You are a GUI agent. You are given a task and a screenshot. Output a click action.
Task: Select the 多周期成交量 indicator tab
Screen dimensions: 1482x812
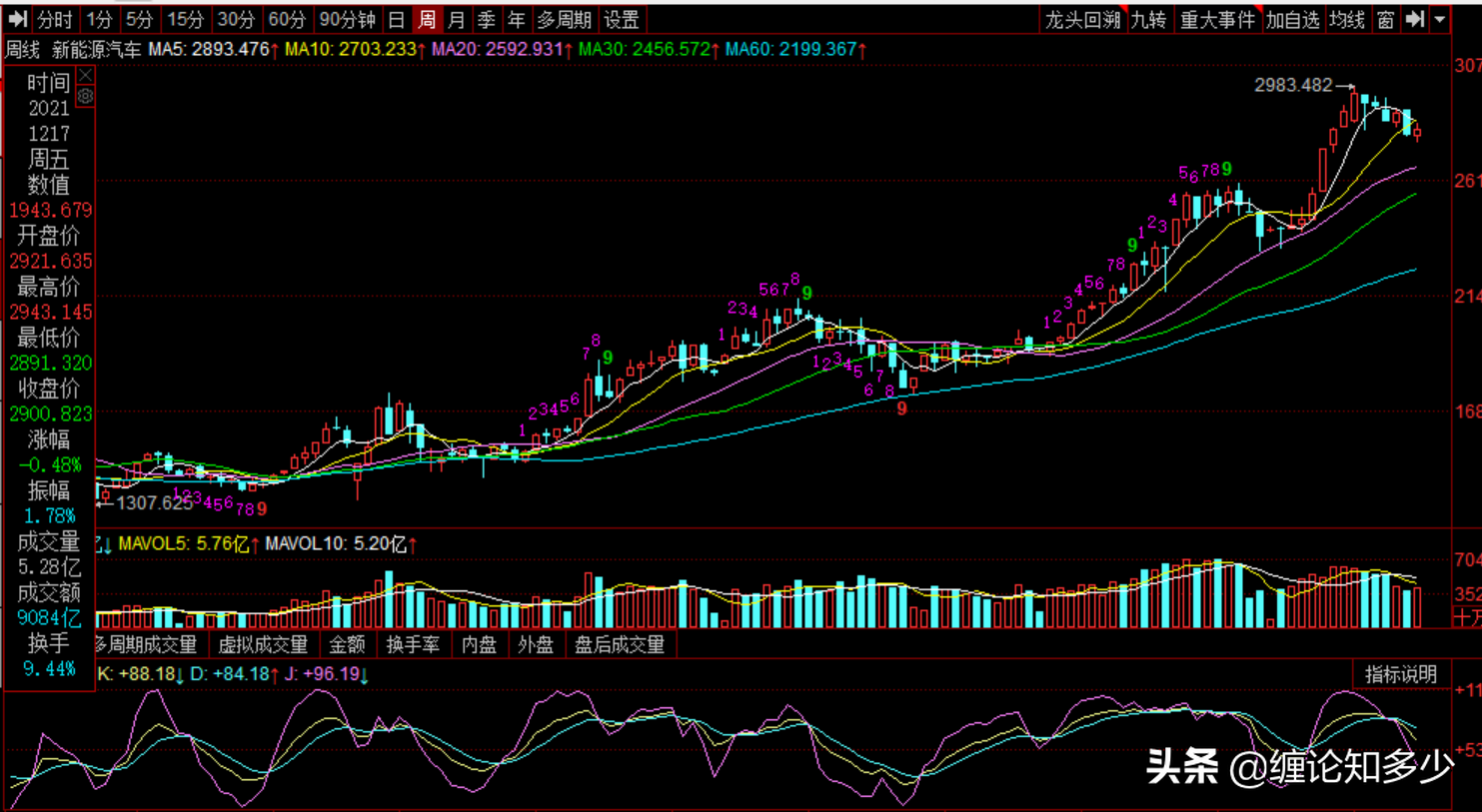(147, 645)
